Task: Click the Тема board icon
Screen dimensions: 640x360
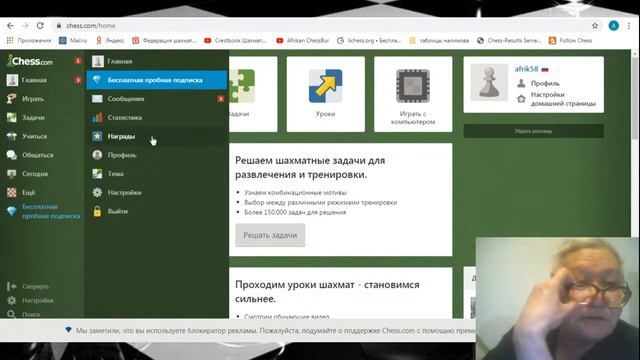Action: point(97,174)
